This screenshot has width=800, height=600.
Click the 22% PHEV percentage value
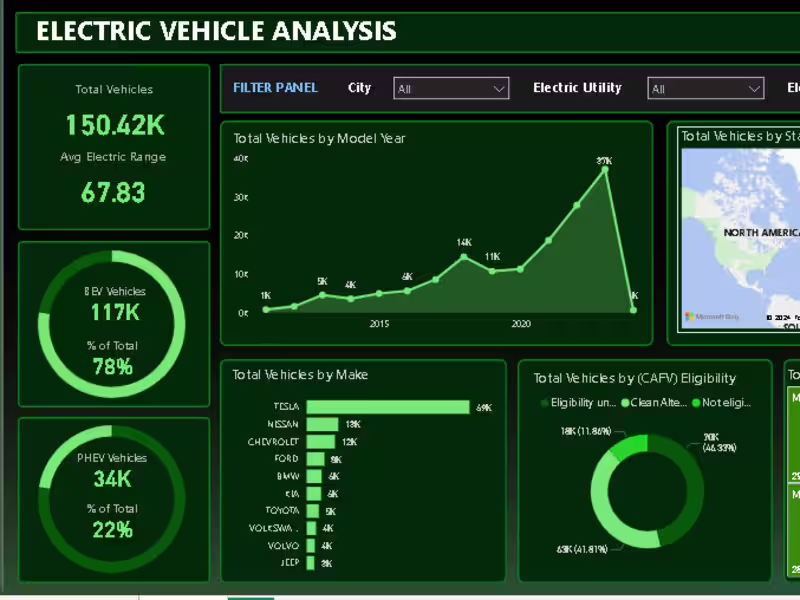[x=113, y=530]
